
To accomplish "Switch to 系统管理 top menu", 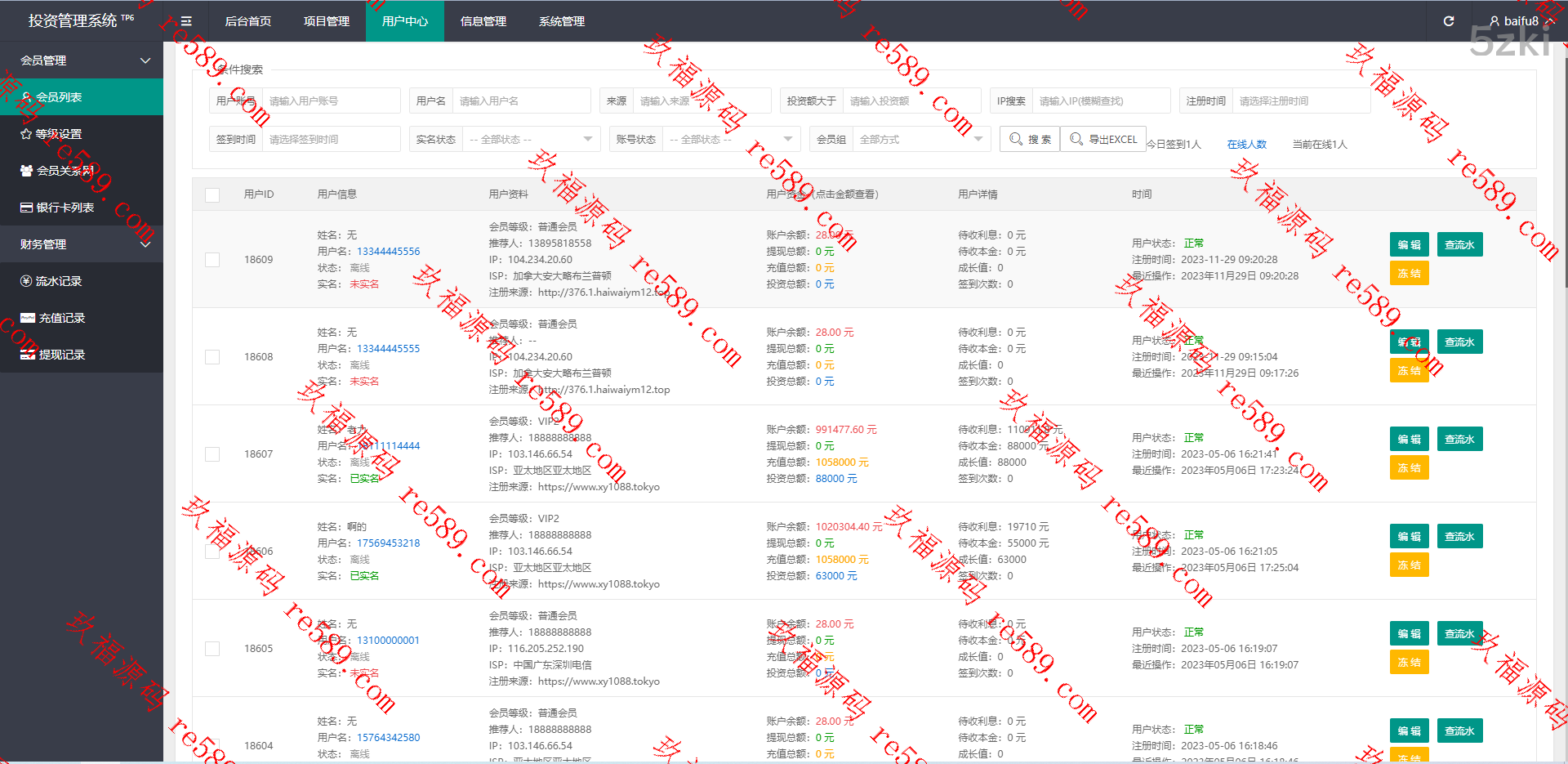I will pos(562,21).
